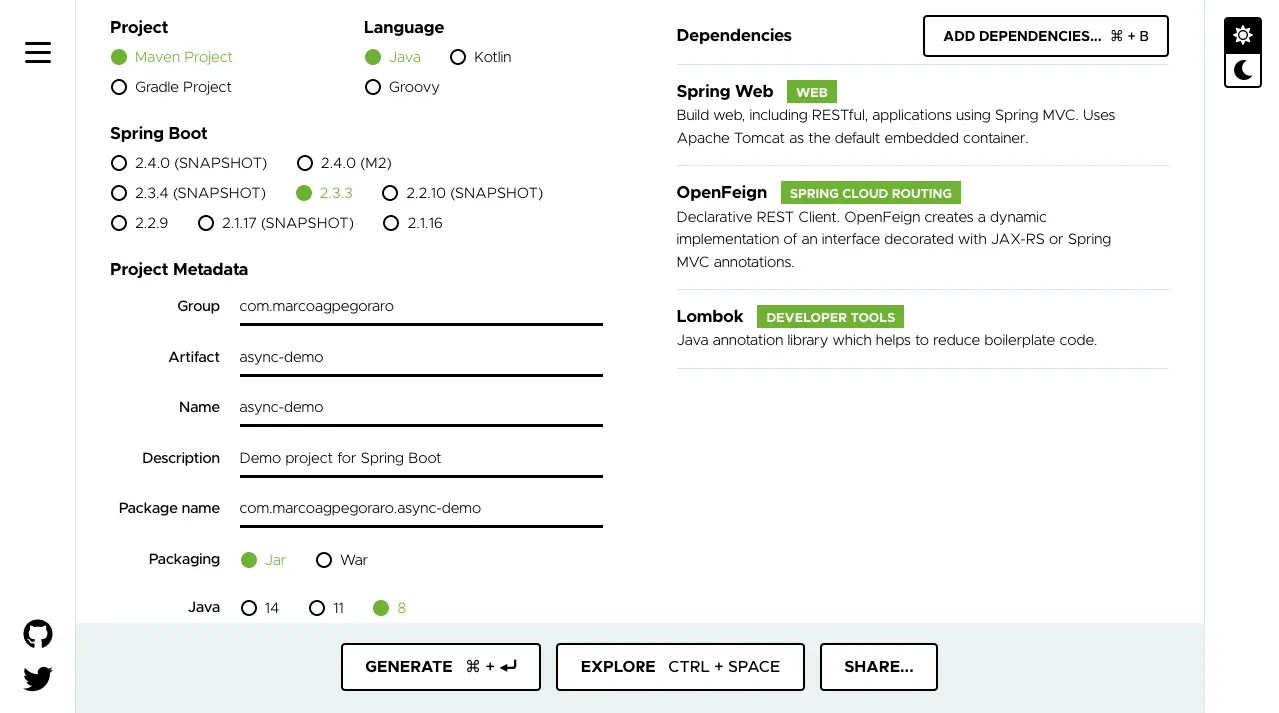Switch to light theme sun icon
Image resolution: width=1279 pixels, height=713 pixels.
[1242, 35]
